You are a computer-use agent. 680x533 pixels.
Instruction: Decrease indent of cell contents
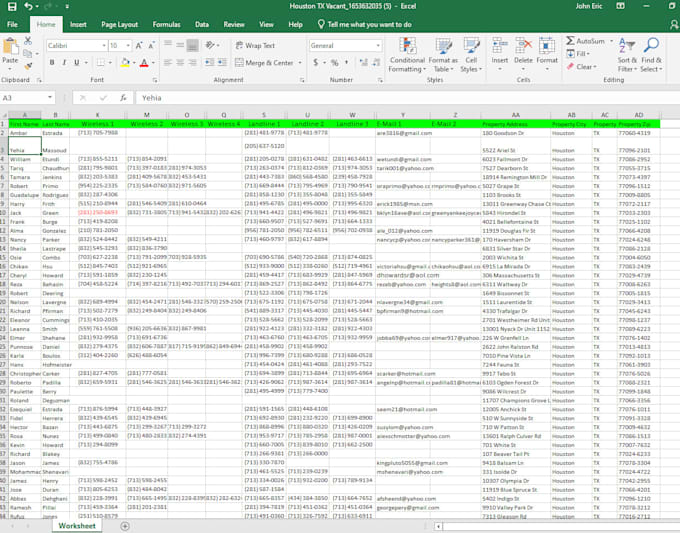[x=209, y=62]
